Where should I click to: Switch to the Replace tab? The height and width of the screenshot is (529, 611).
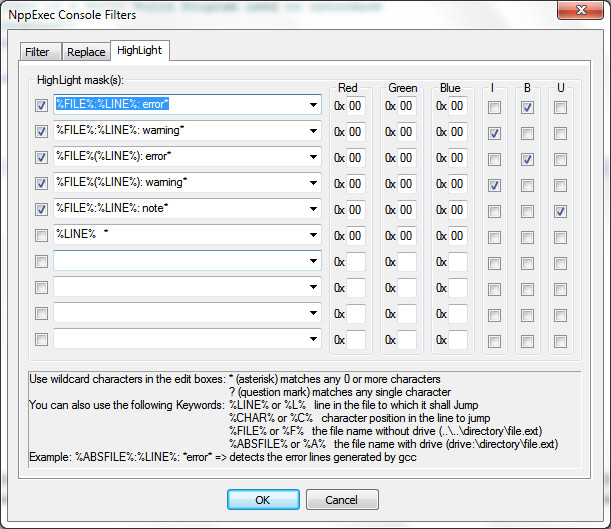coord(86,52)
